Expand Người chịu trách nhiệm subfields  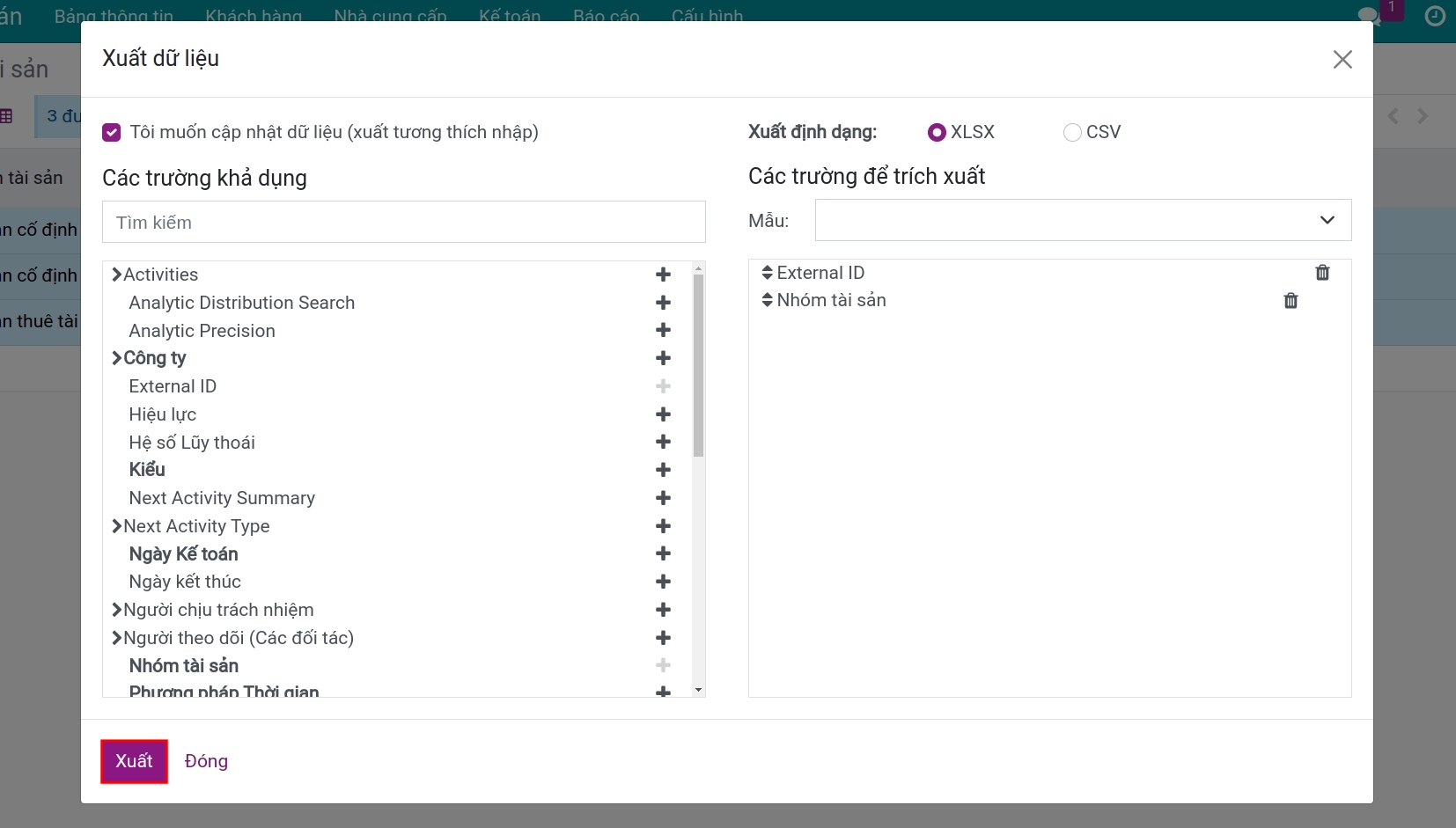click(x=116, y=610)
